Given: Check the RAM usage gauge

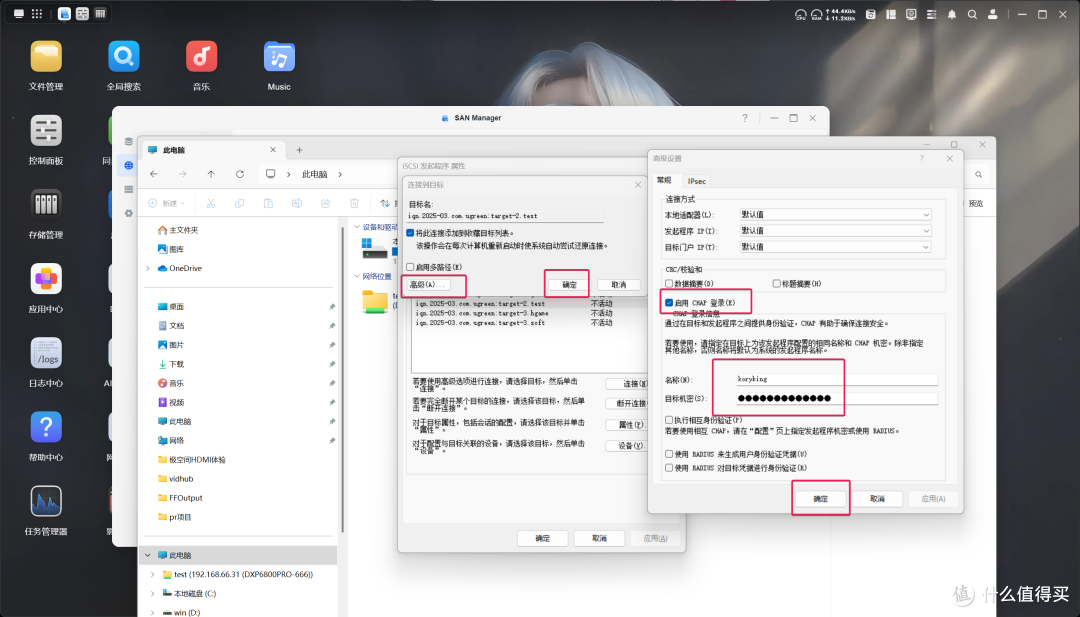Looking at the screenshot, I should [816, 14].
